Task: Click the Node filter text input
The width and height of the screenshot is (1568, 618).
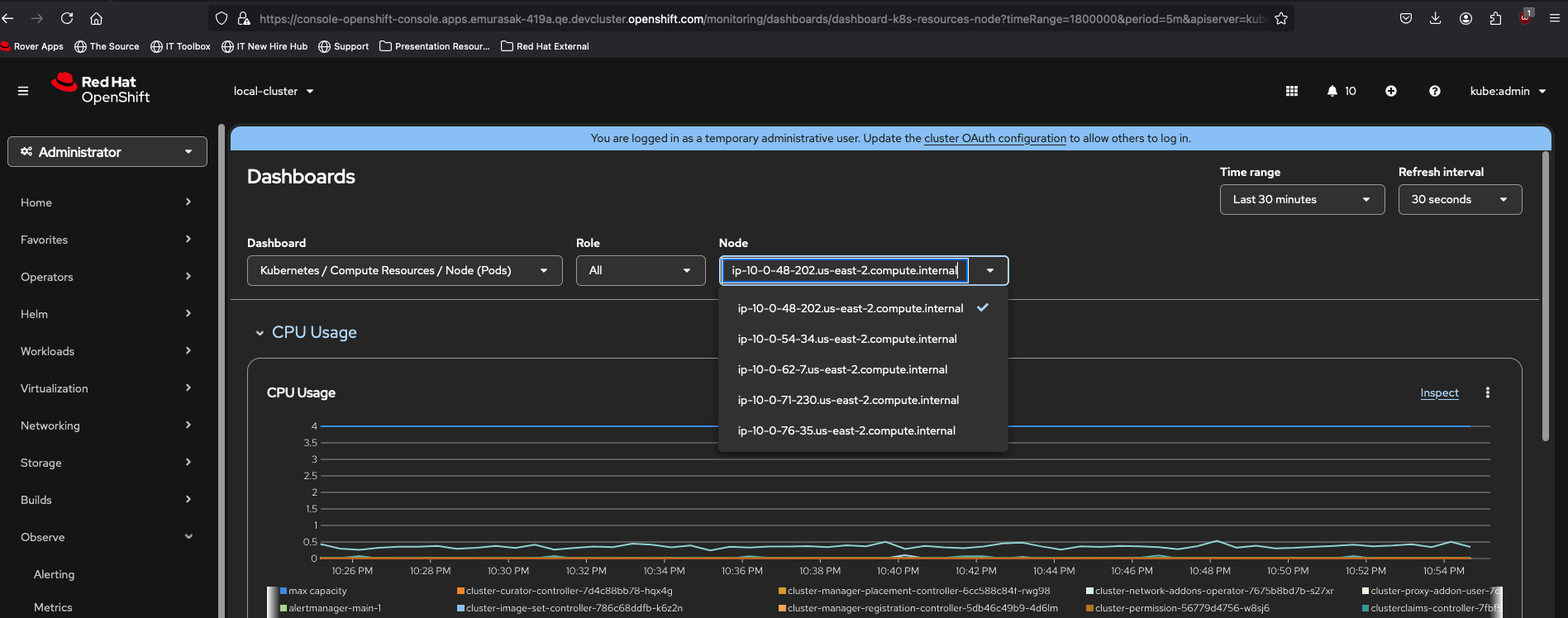Action: pos(844,270)
